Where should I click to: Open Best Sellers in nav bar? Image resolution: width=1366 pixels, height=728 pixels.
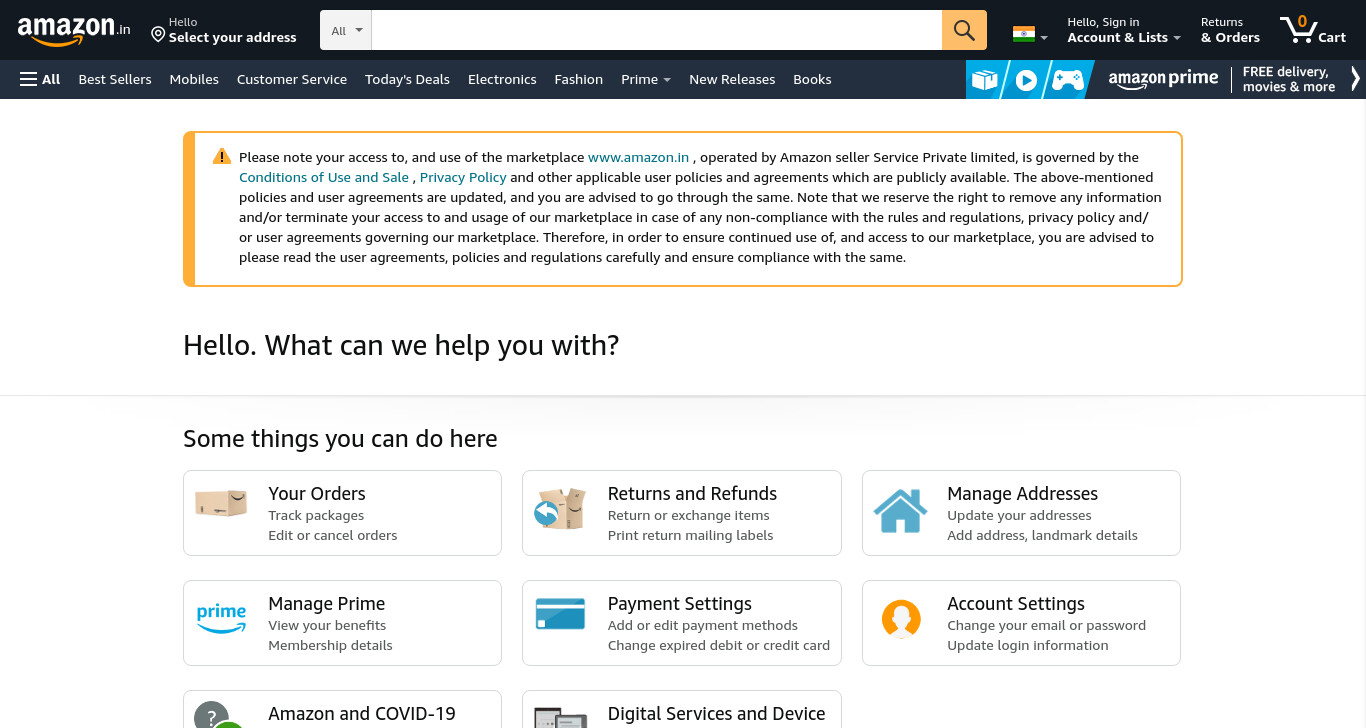click(115, 79)
